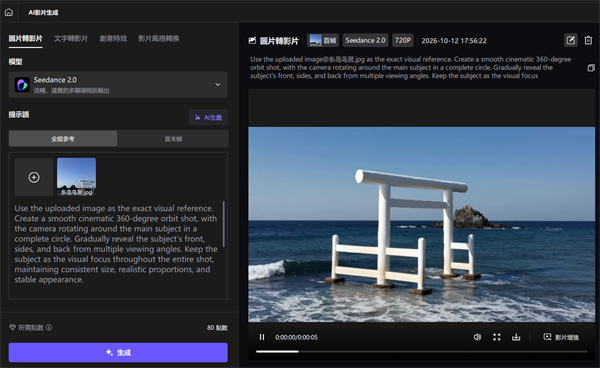Add a reference image with plus button

(x=34, y=177)
